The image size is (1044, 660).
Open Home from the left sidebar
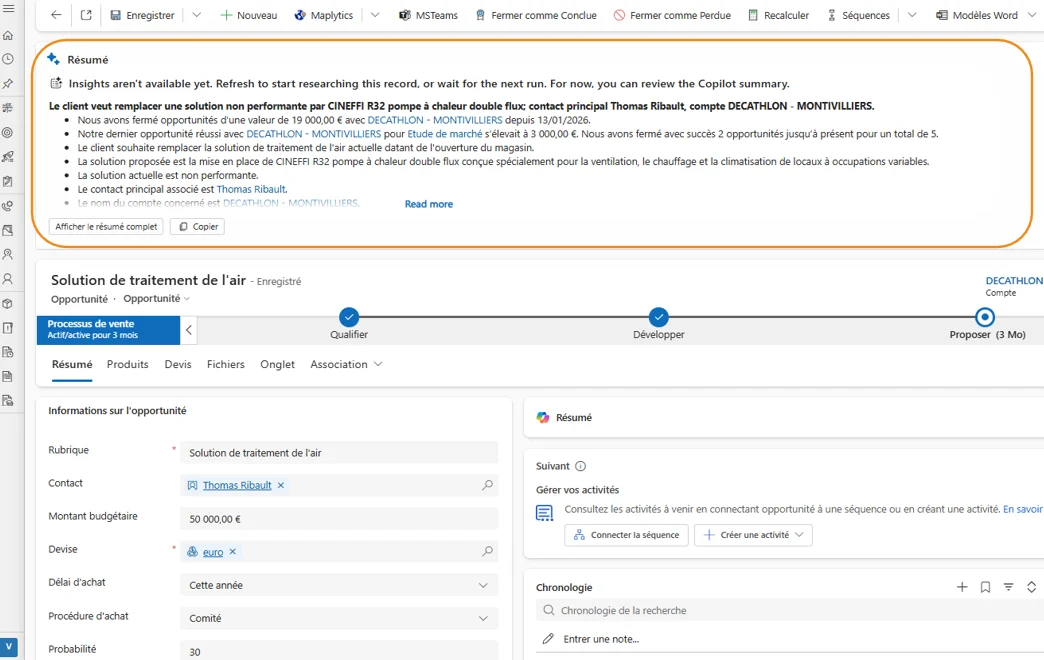(8, 35)
